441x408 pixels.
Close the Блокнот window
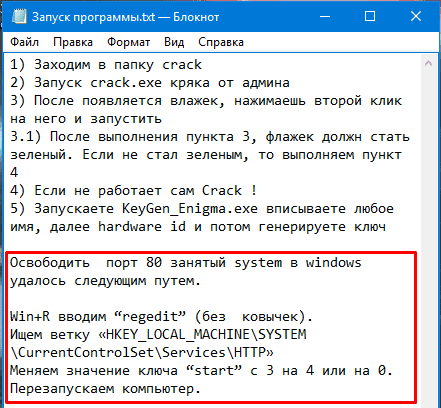point(416,16)
